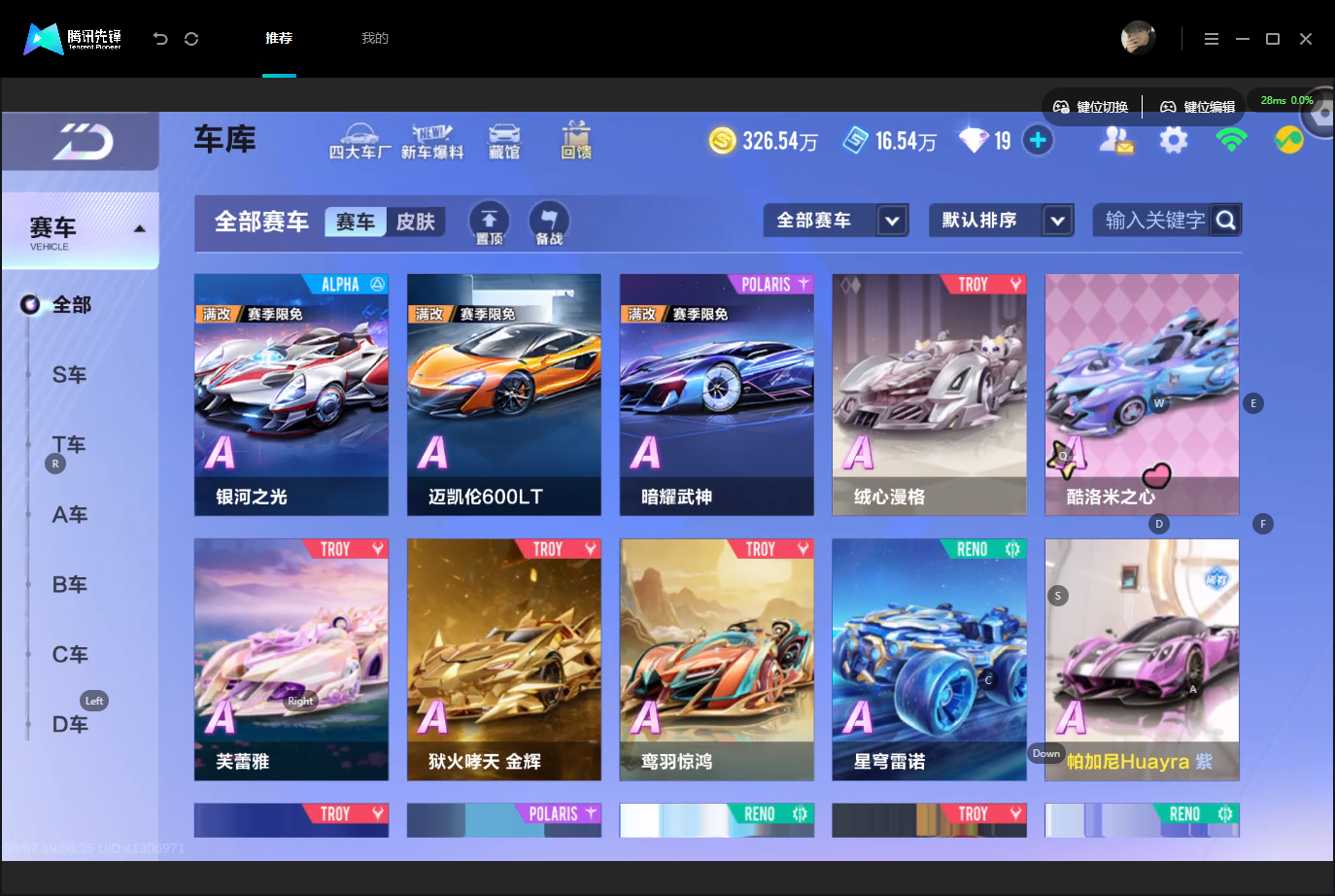The width and height of the screenshot is (1335, 896).
Task: Switch view to 赛车
Action: click(x=356, y=223)
